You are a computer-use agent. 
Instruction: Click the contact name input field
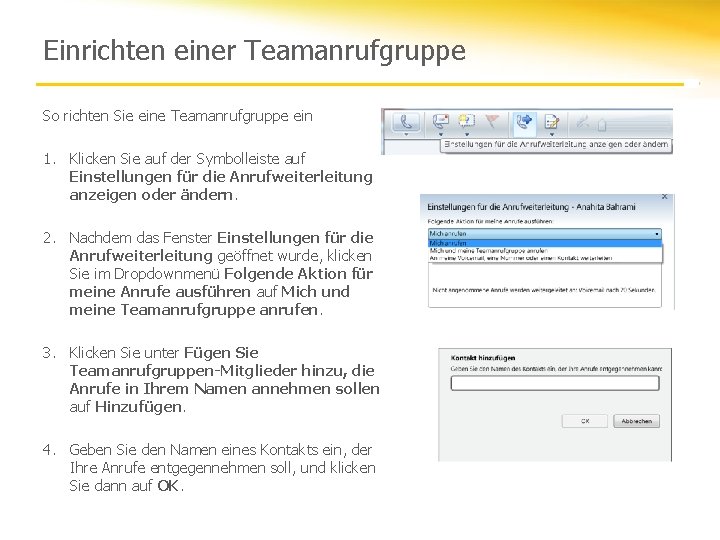tap(555, 383)
